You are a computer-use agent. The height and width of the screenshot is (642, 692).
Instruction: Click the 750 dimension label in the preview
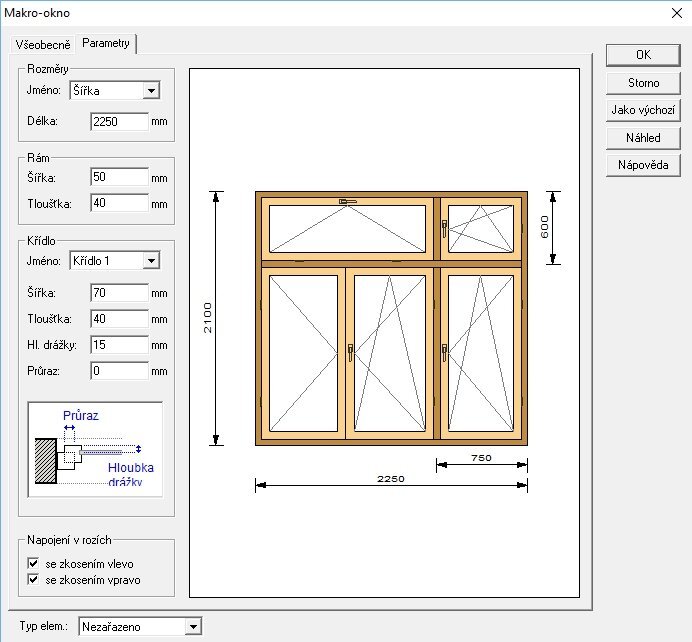point(481,457)
